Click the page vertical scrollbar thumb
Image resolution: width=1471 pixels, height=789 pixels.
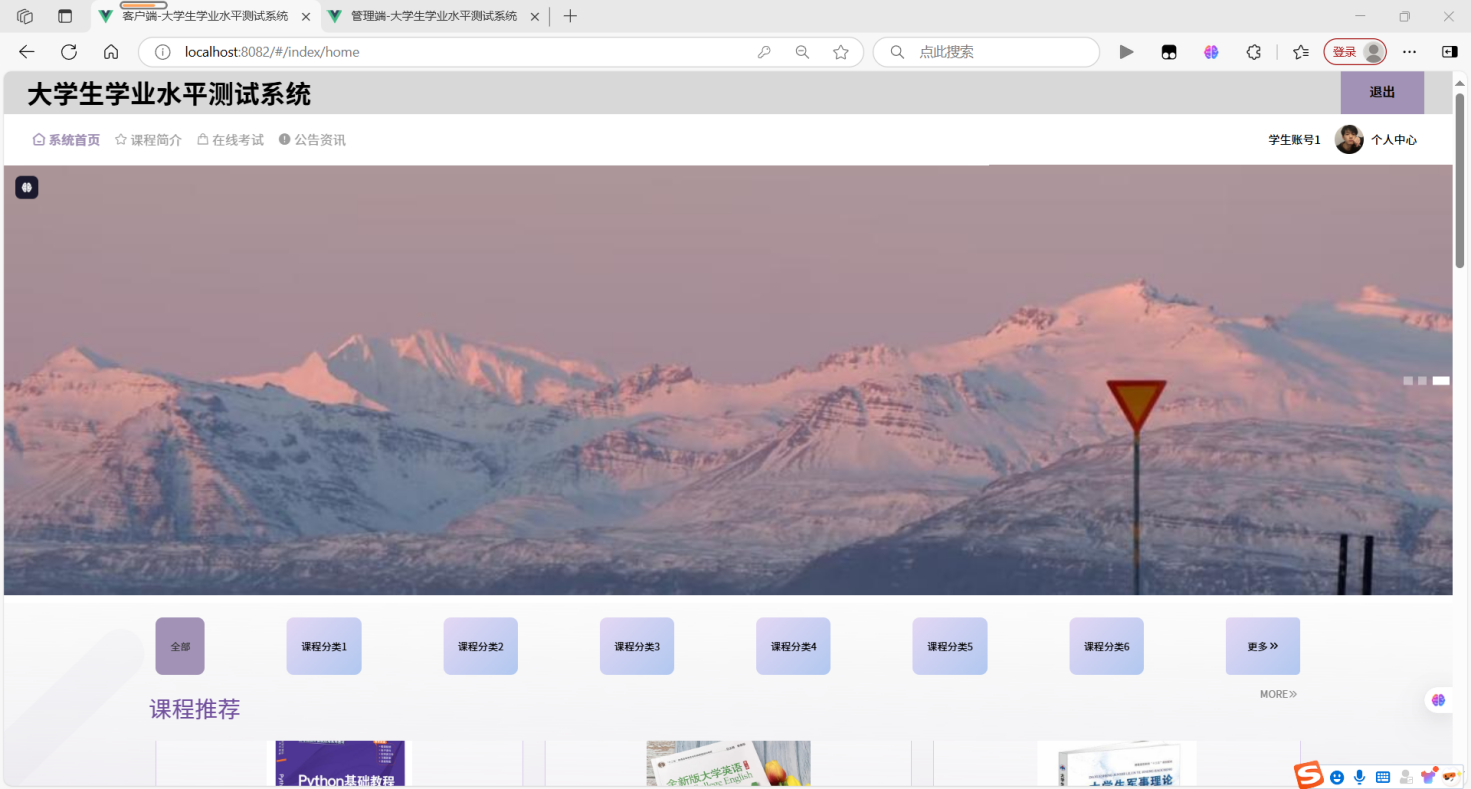[x=1460, y=180]
